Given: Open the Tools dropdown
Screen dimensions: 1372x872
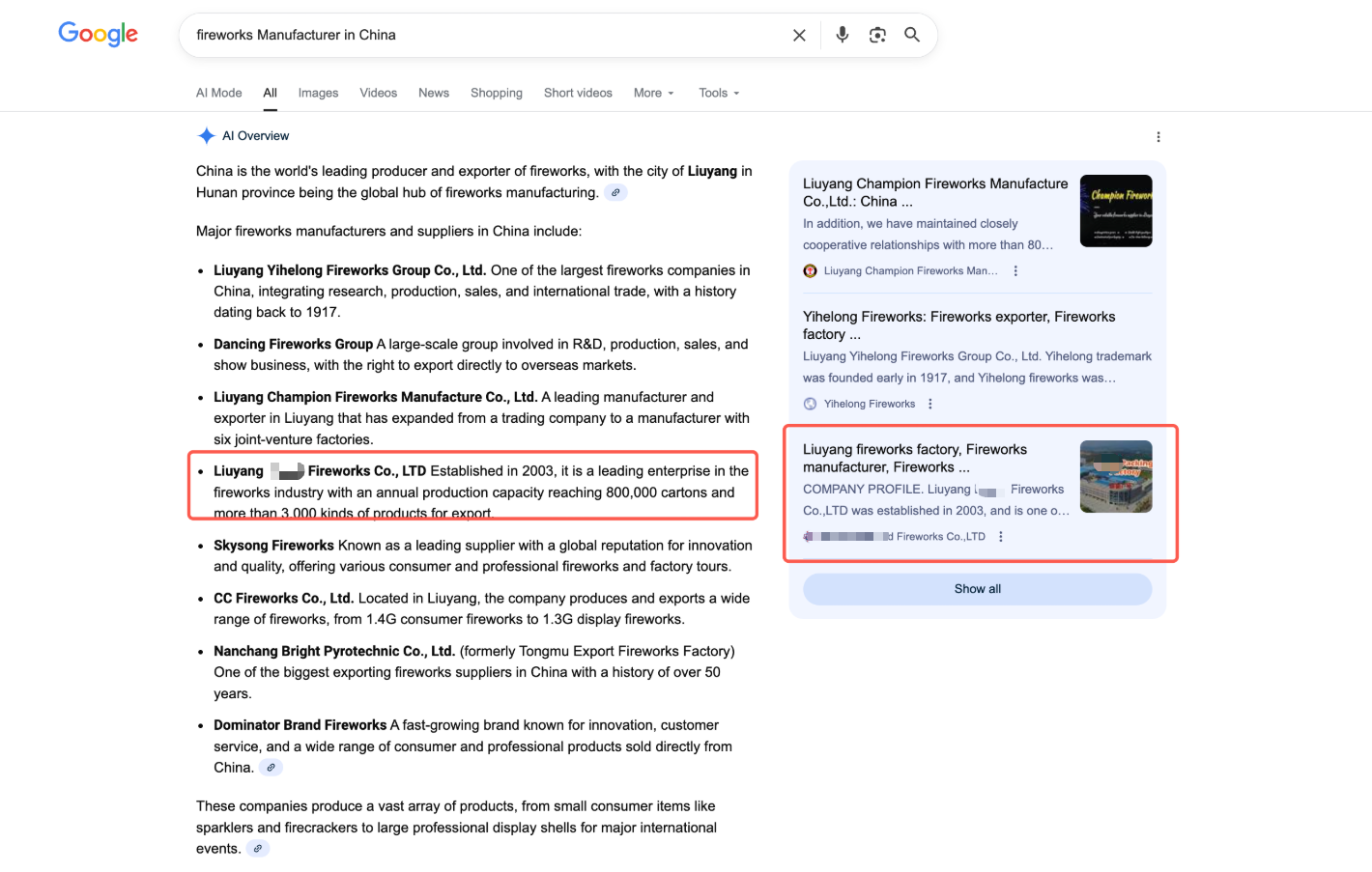Looking at the screenshot, I should [x=719, y=93].
